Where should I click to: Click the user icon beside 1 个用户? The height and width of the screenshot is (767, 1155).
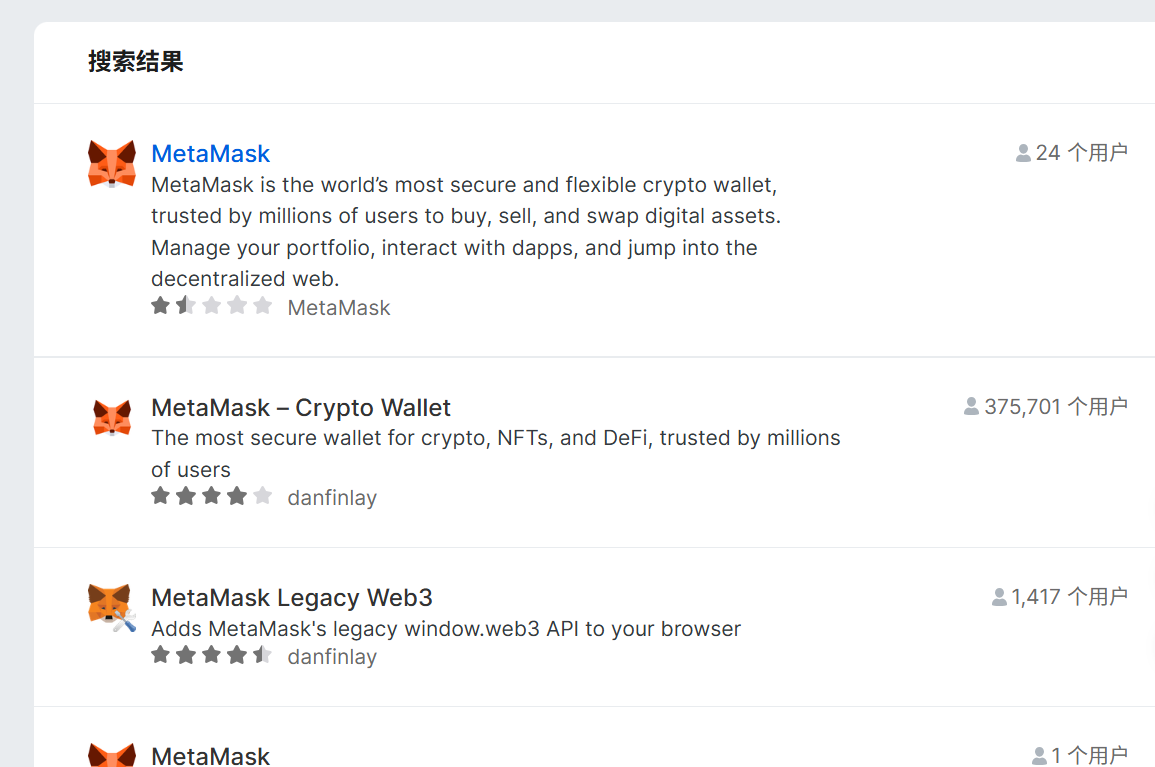pyautogui.click(x=1039, y=756)
